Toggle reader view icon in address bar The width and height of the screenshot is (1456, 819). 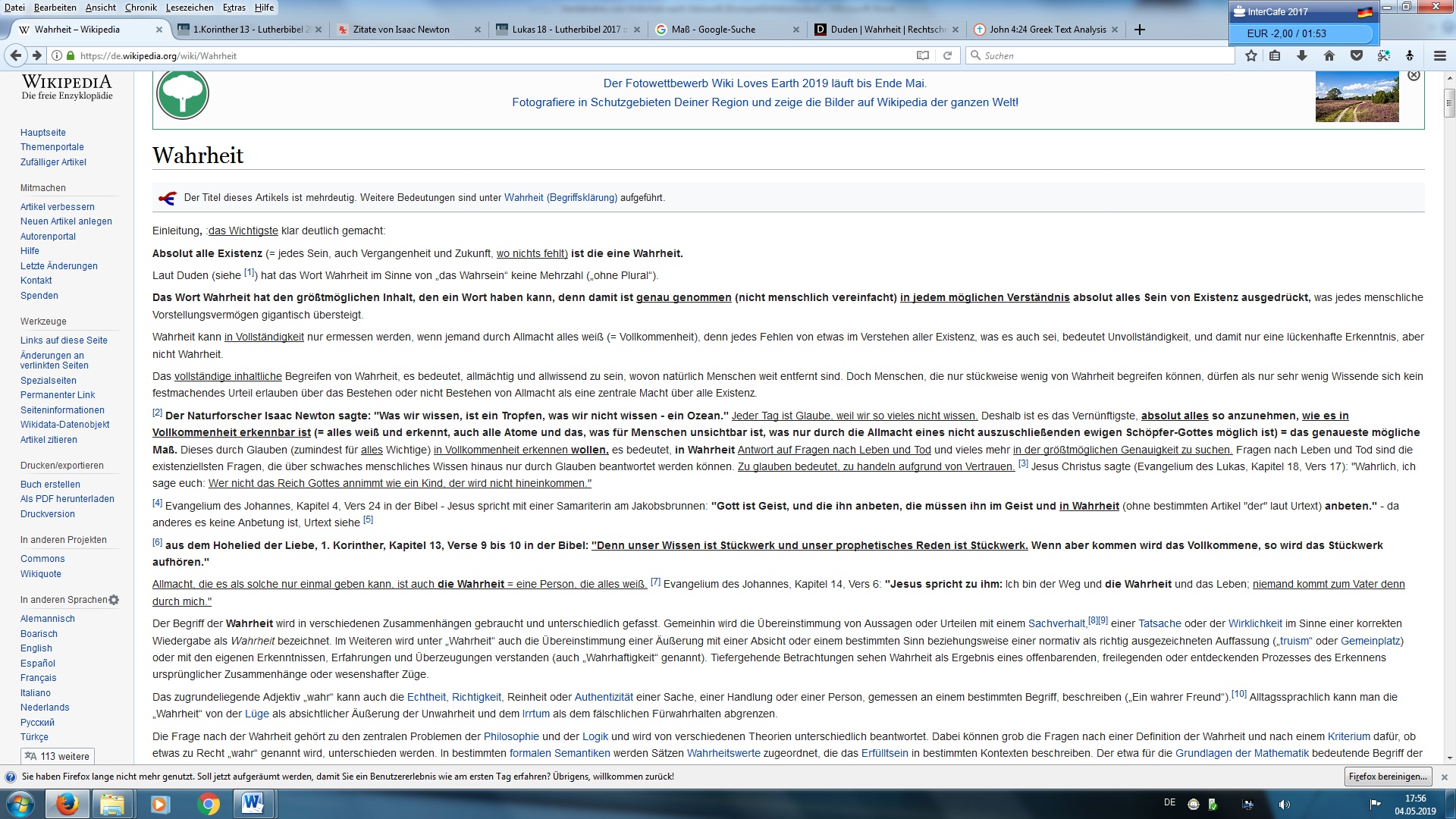pos(922,55)
